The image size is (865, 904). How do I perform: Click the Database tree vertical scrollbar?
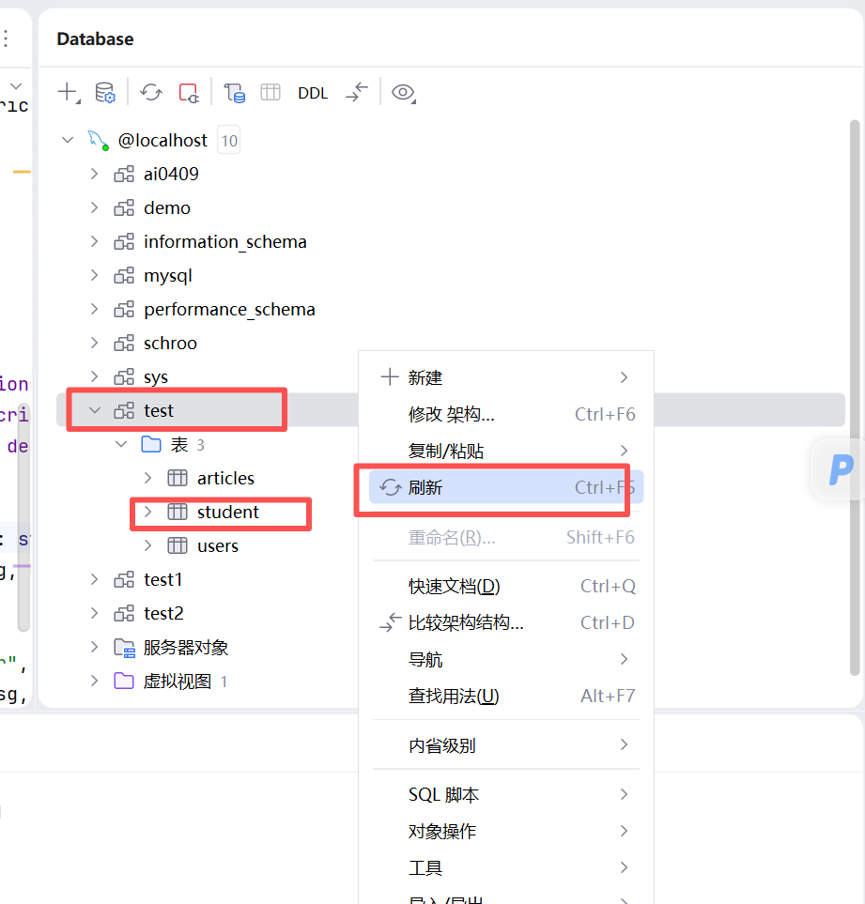click(x=855, y=398)
